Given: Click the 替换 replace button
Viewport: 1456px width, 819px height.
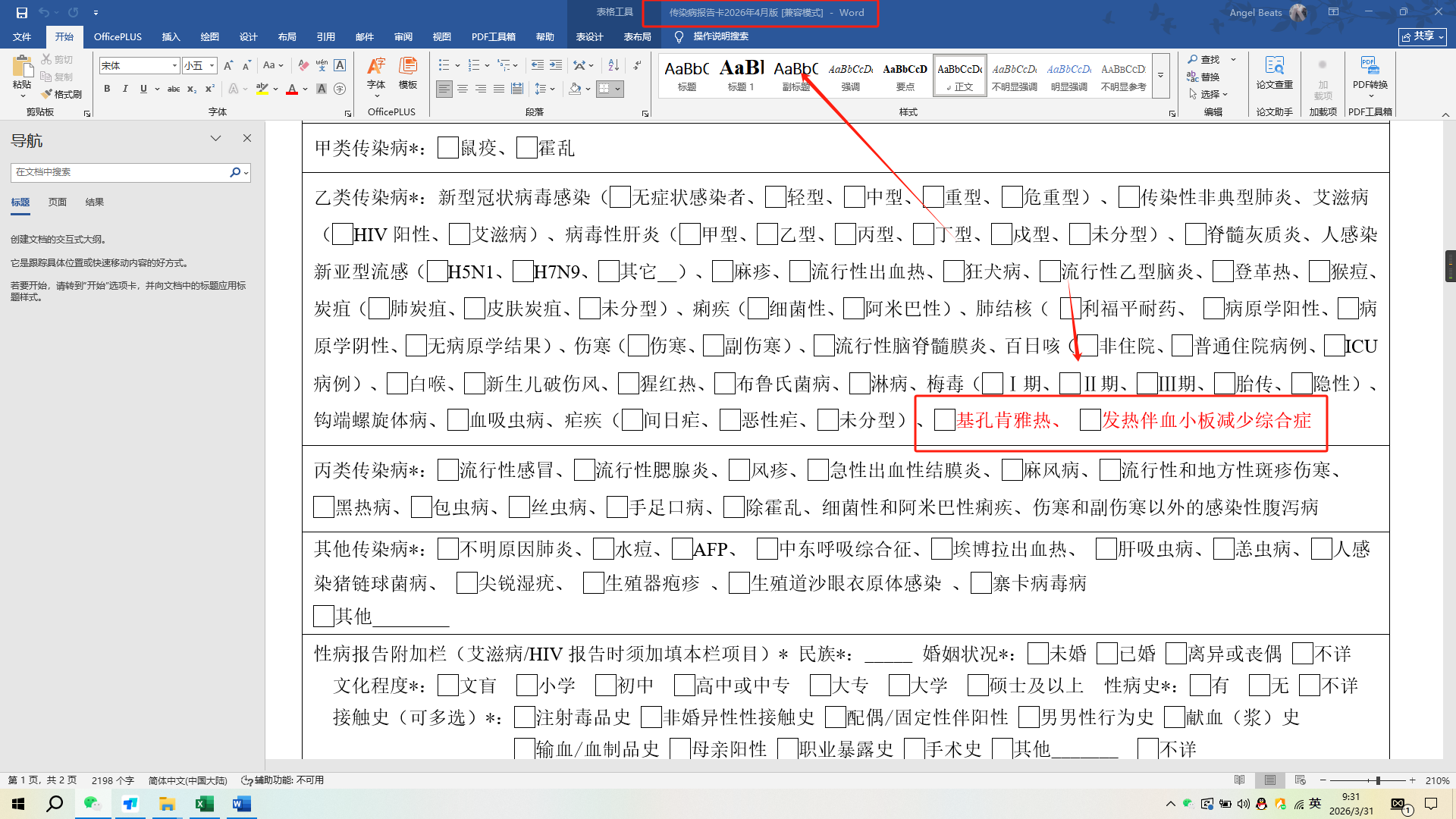Looking at the screenshot, I should click(x=1204, y=77).
